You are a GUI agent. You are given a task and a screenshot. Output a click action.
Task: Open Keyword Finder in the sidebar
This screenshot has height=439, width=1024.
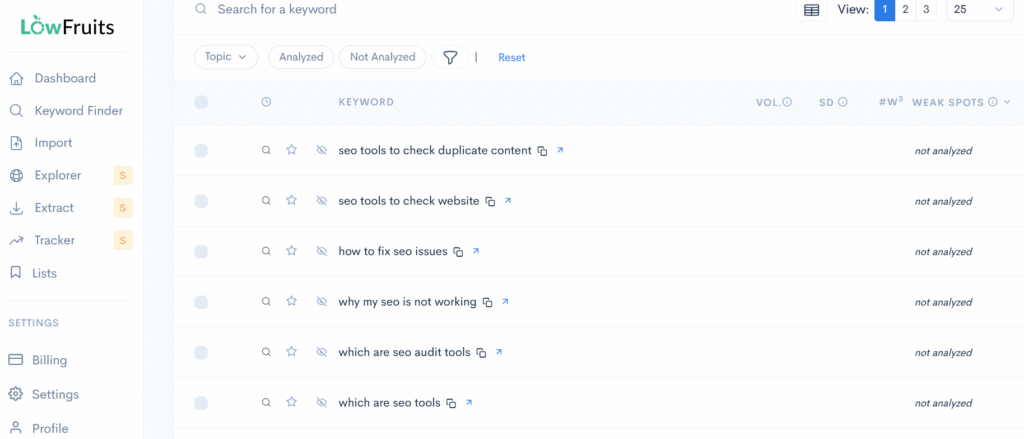click(78, 111)
